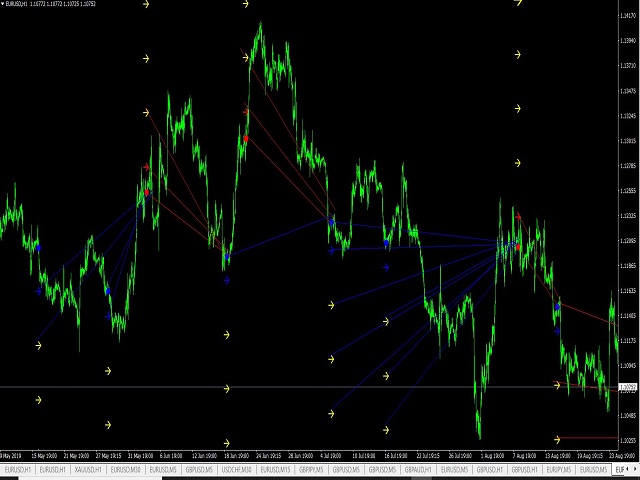
Task: Click the horizontal scrollbar thumb at bottom
Action: coord(90,478)
